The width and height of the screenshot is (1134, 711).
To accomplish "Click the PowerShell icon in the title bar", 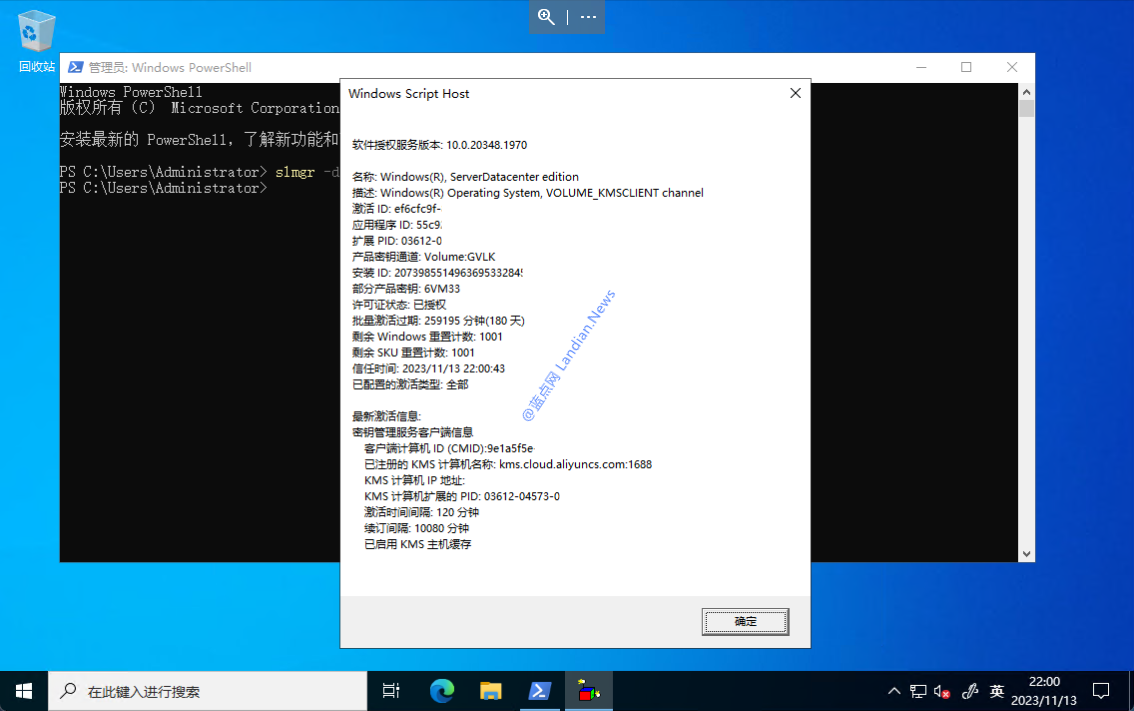I will (75, 67).
